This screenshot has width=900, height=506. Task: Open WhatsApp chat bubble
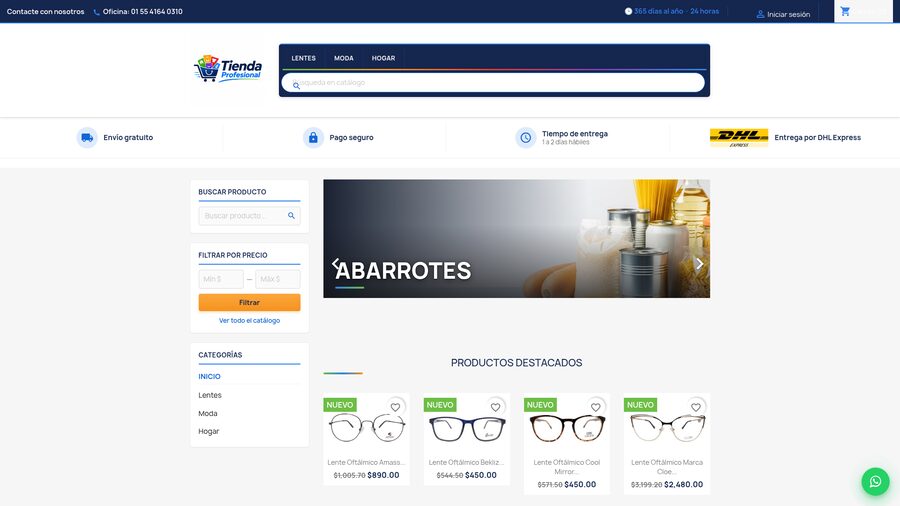coord(875,481)
